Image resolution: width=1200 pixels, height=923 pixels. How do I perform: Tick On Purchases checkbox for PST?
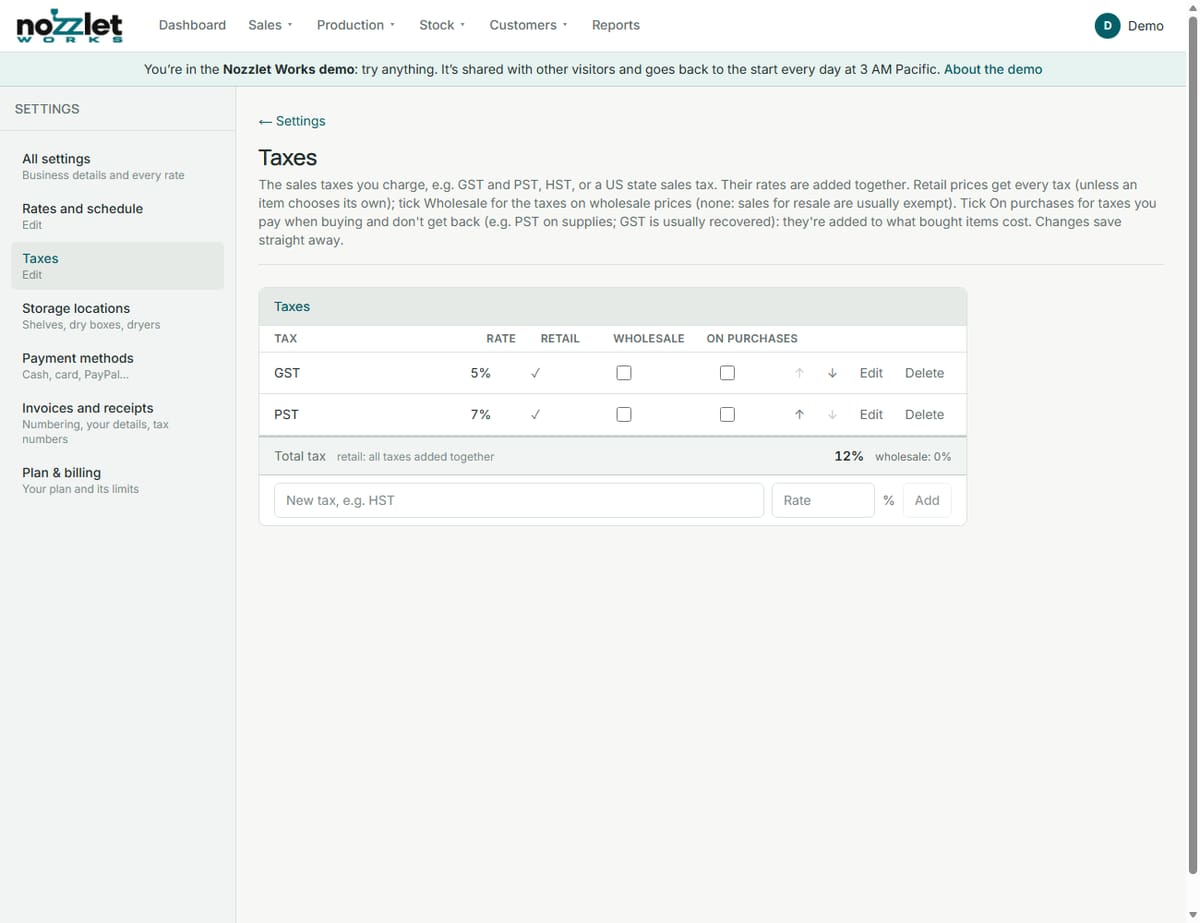click(x=727, y=414)
